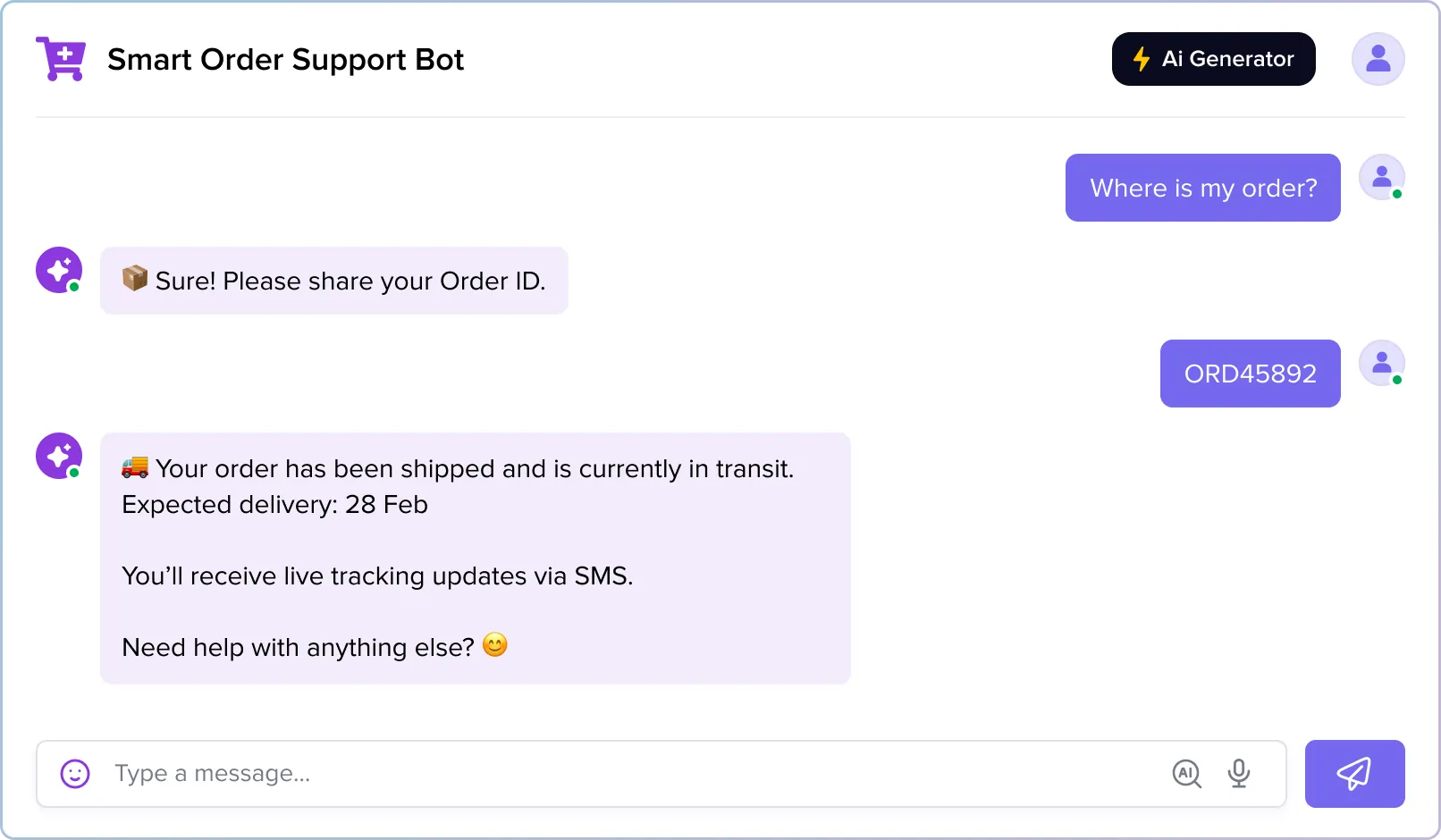Activate the microphone voice input icon
This screenshot has height=840, width=1441.
(x=1238, y=774)
